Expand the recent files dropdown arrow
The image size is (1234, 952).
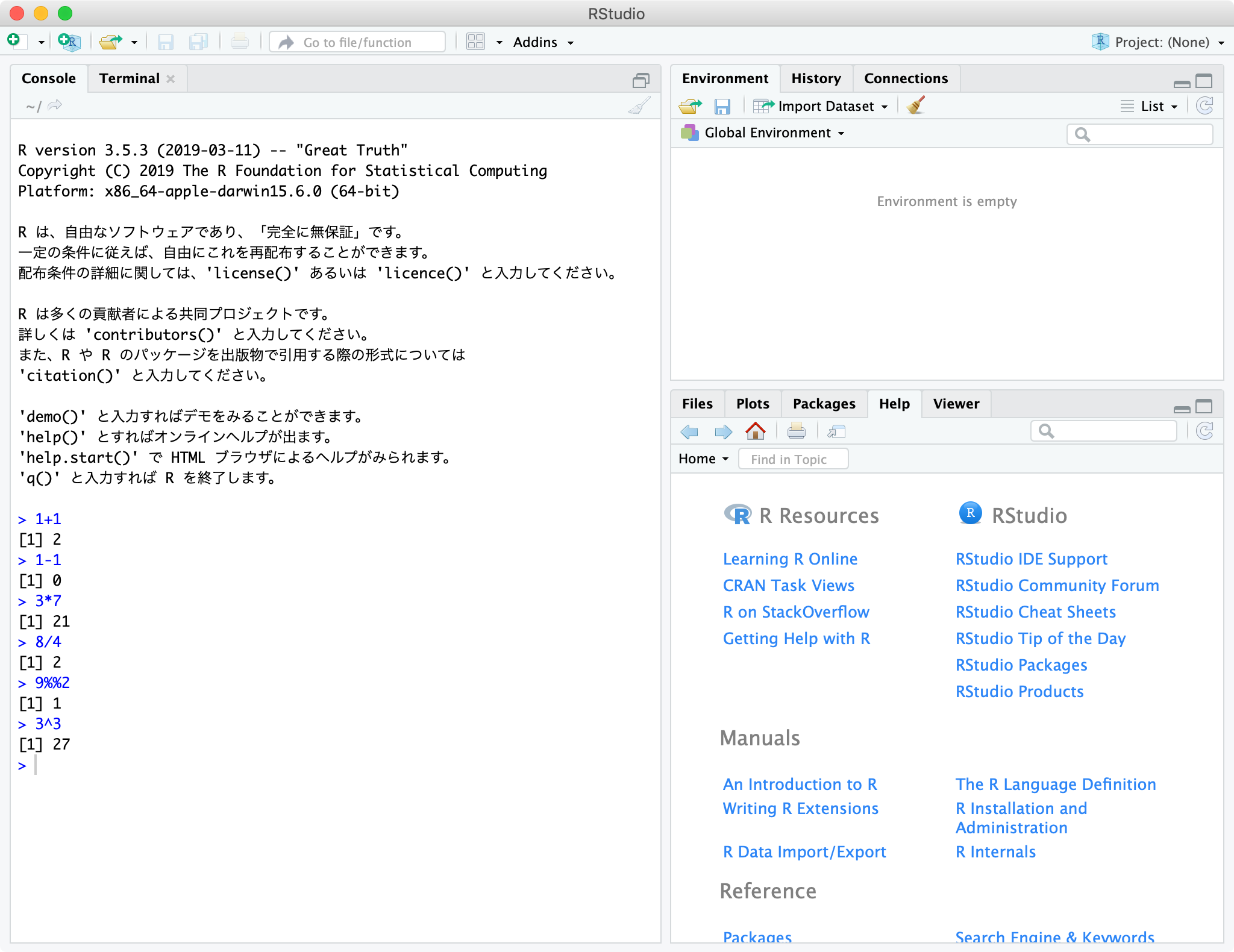(134, 42)
